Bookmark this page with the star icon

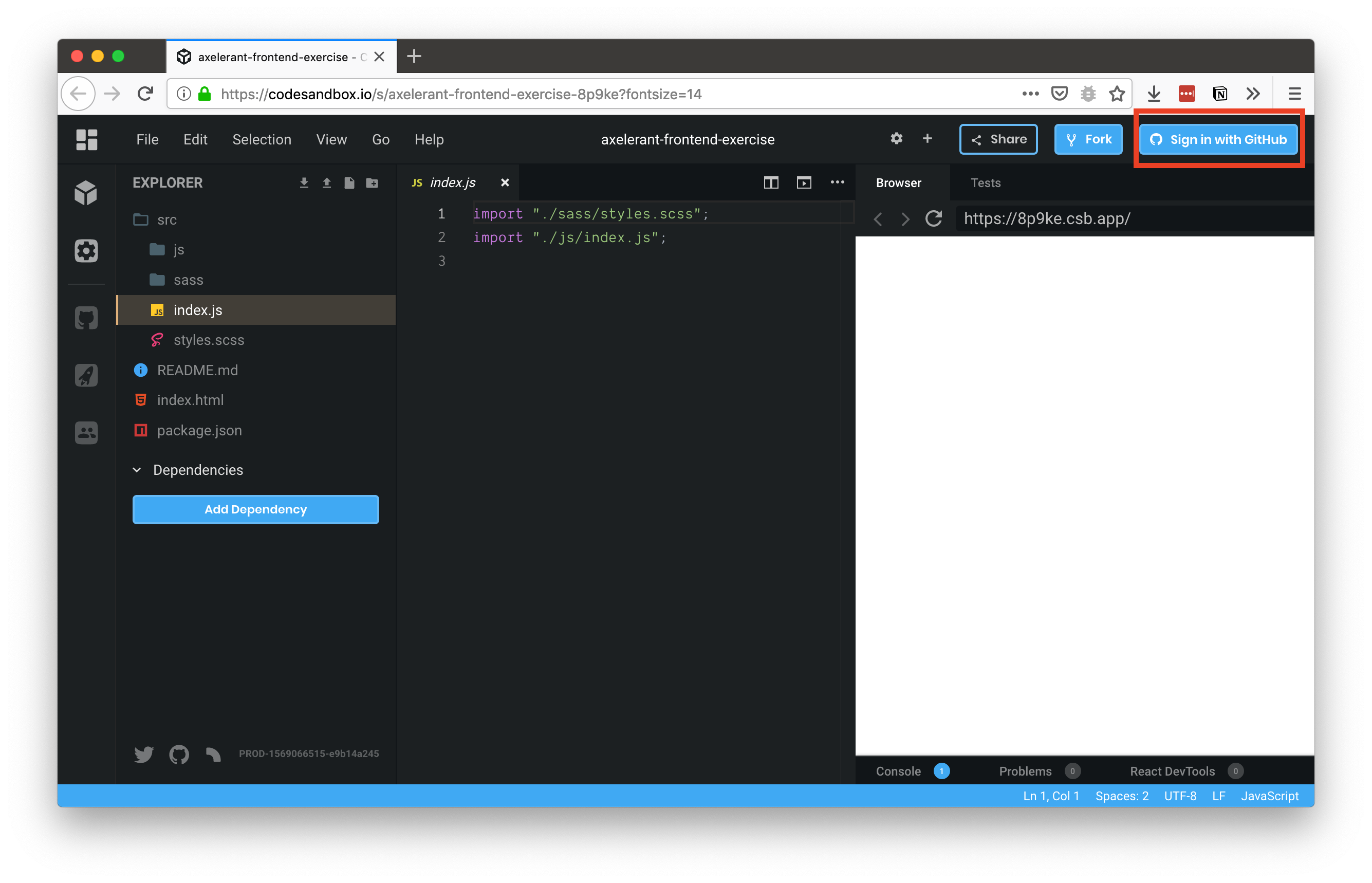1117,94
